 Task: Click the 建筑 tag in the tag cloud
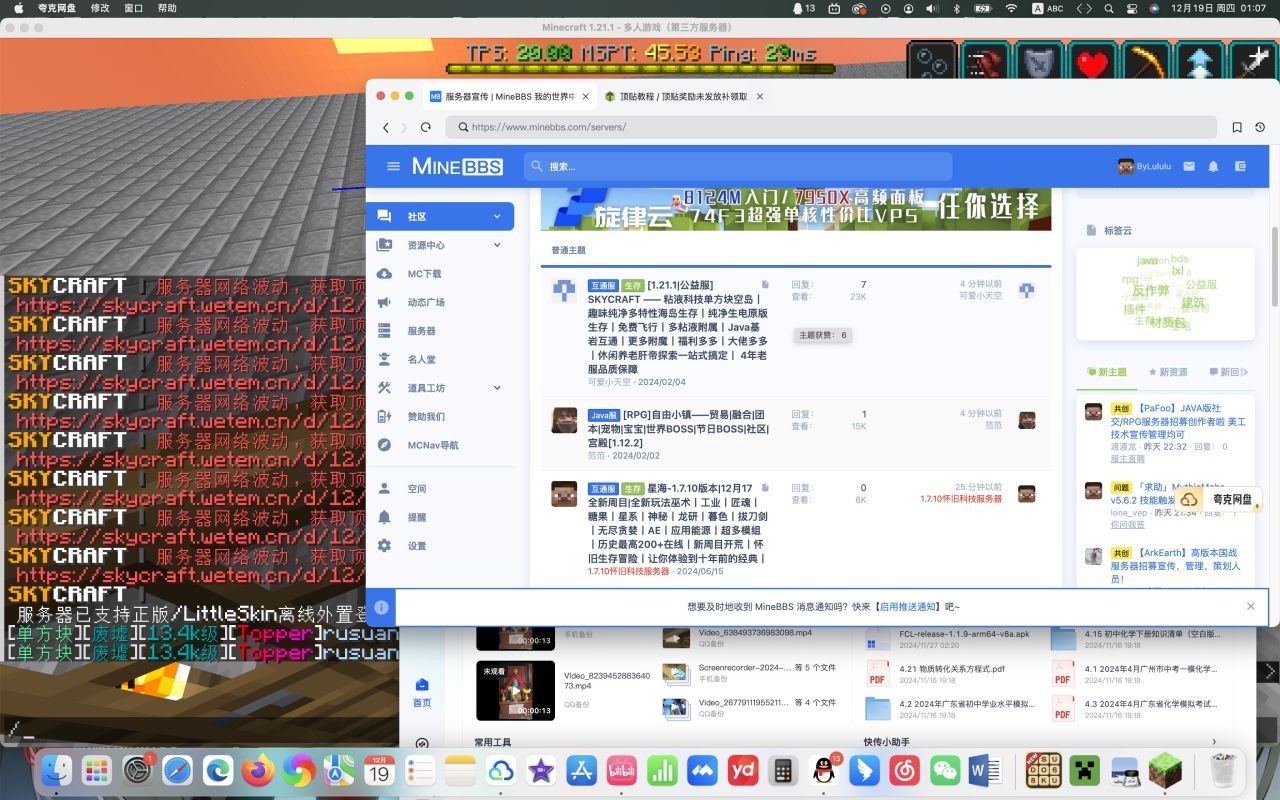coord(1193,303)
